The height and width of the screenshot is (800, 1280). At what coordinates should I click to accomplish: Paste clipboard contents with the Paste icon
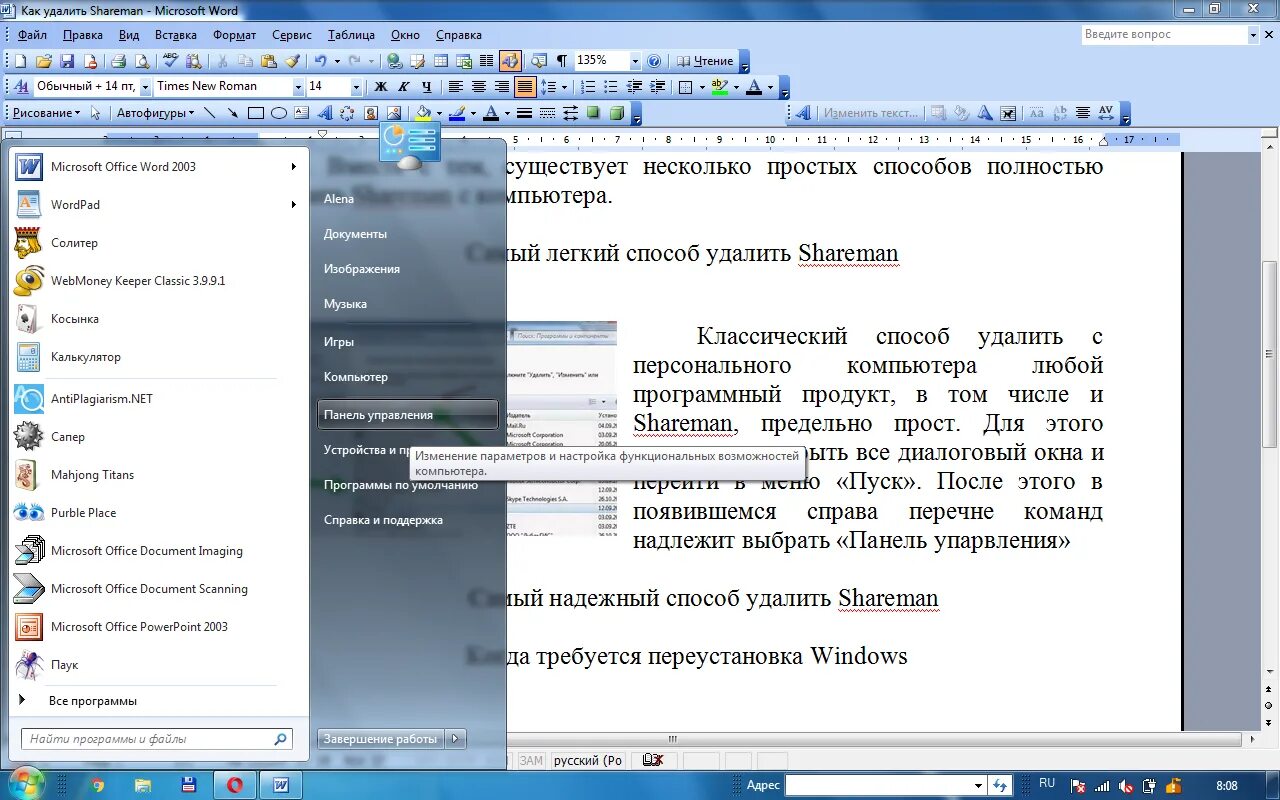click(268, 61)
